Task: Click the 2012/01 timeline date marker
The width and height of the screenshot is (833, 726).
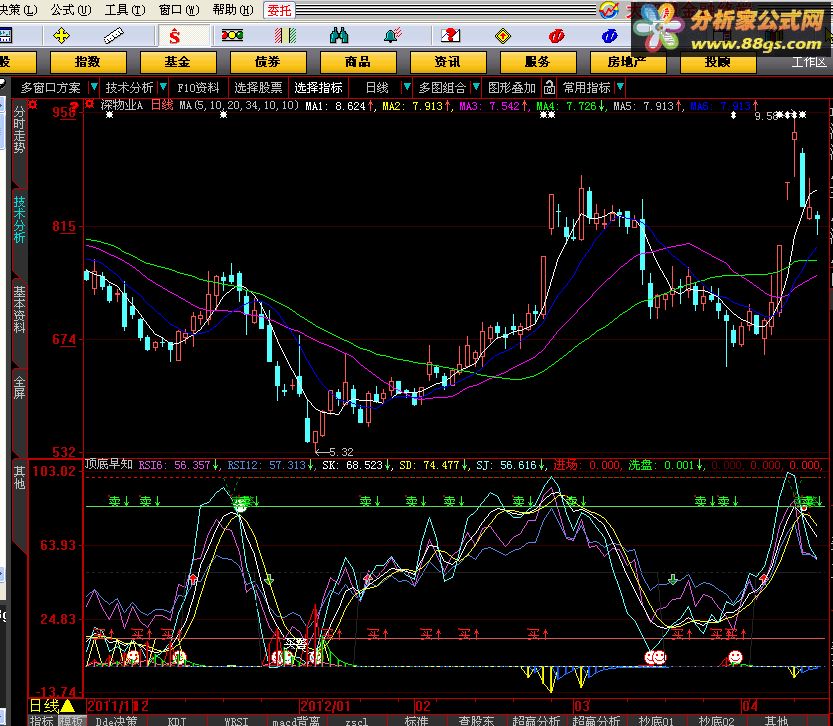Action: pyautogui.click(x=325, y=706)
